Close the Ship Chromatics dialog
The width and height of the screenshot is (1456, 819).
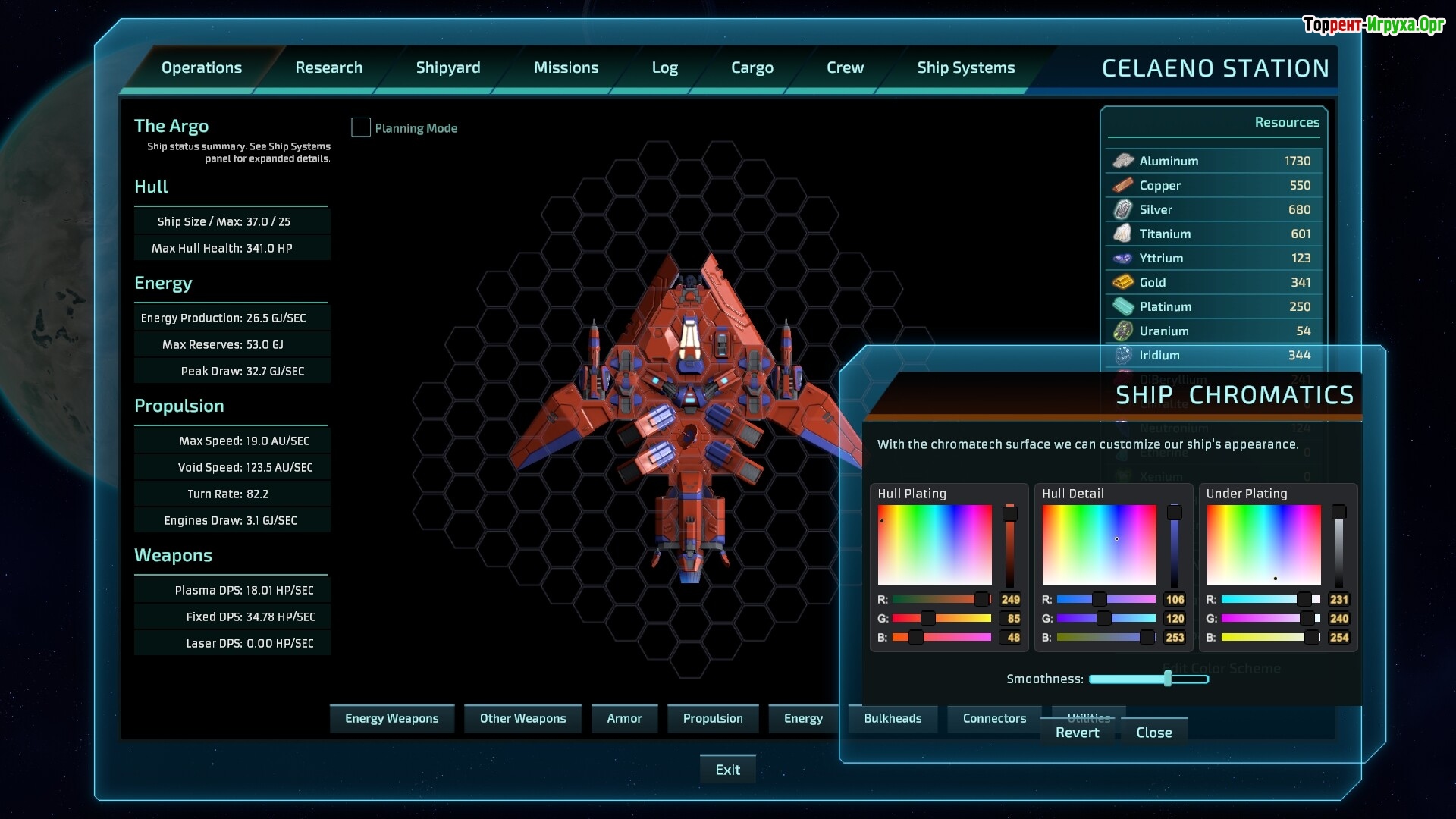(x=1153, y=733)
